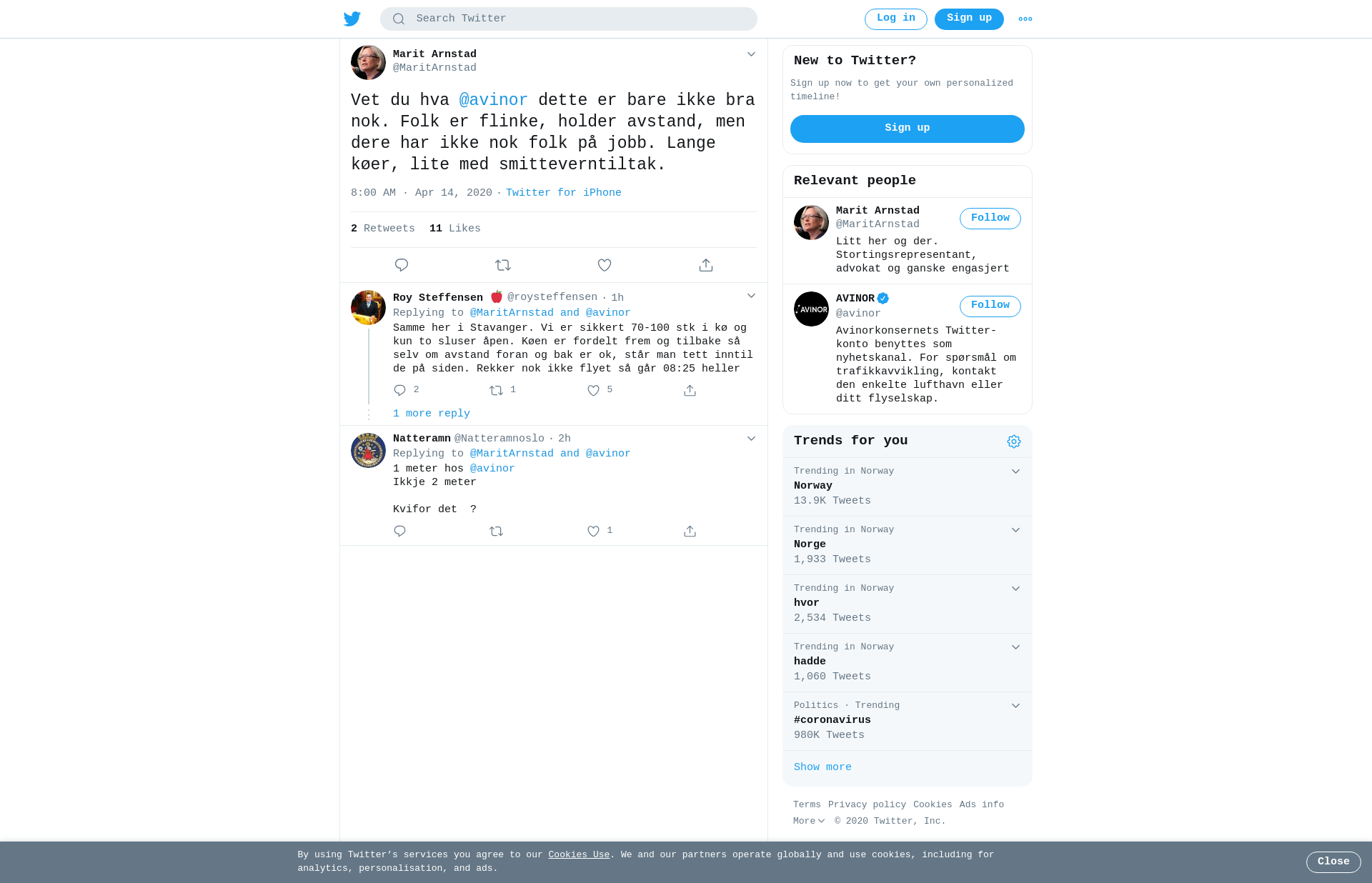
Task: Open Marit Arnstad's profile picture in tweet
Action: point(368,63)
